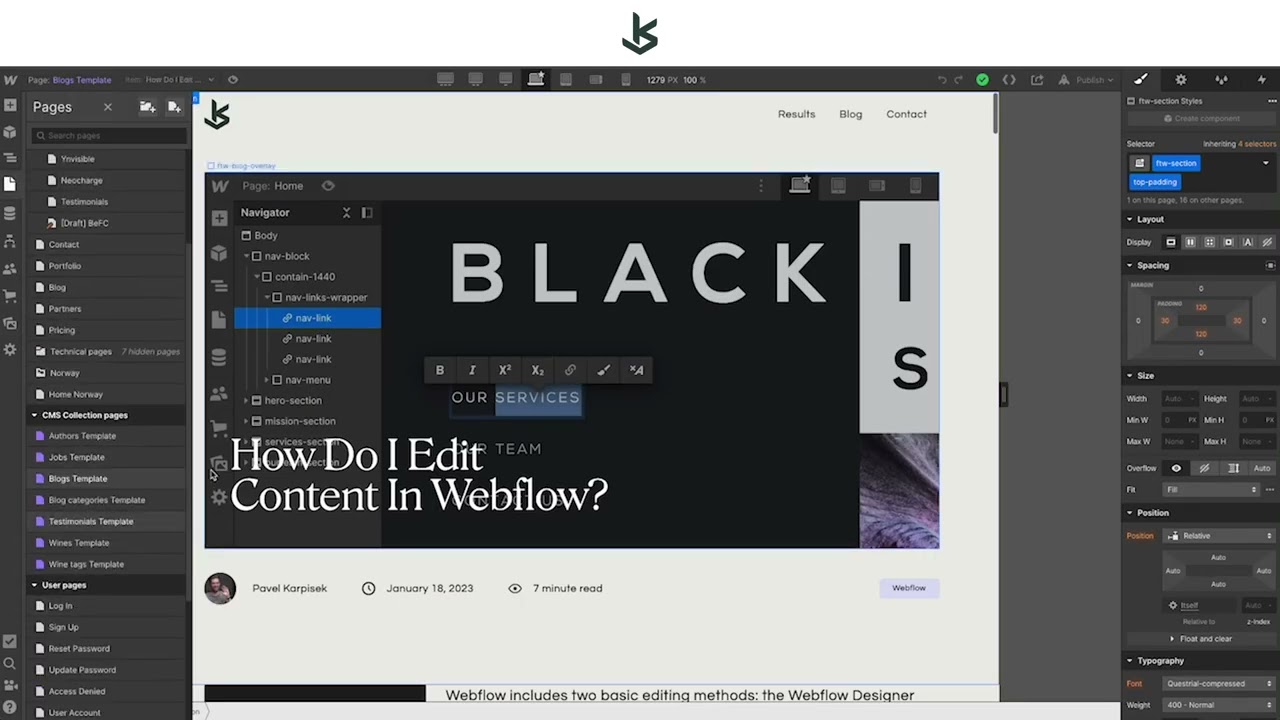The height and width of the screenshot is (720, 1280).
Task: Open the site Settings gear in the outer sidebar
Action: click(10, 350)
